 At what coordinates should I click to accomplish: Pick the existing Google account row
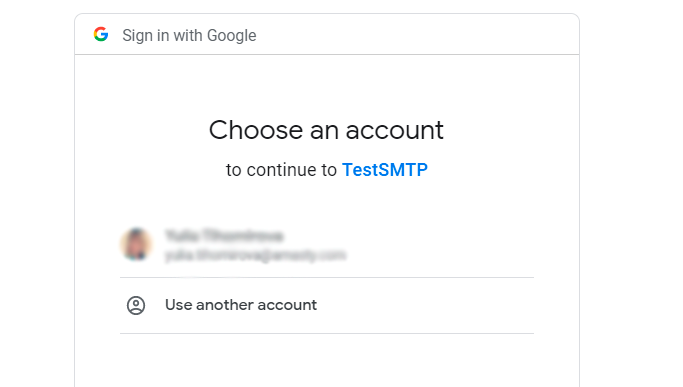point(327,245)
